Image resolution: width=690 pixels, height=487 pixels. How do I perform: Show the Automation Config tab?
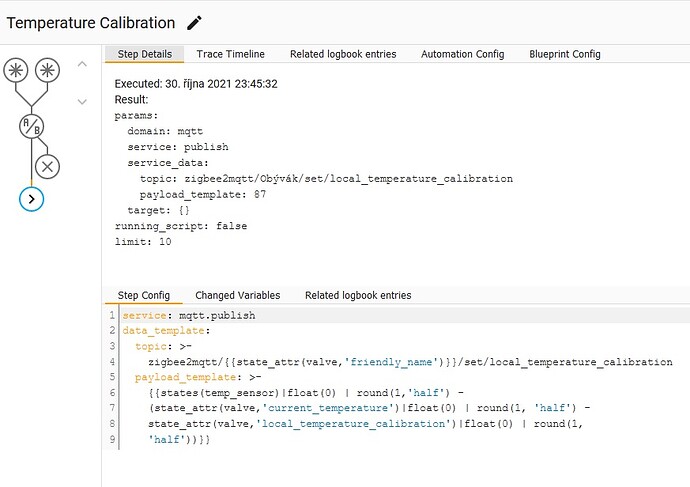point(462,54)
